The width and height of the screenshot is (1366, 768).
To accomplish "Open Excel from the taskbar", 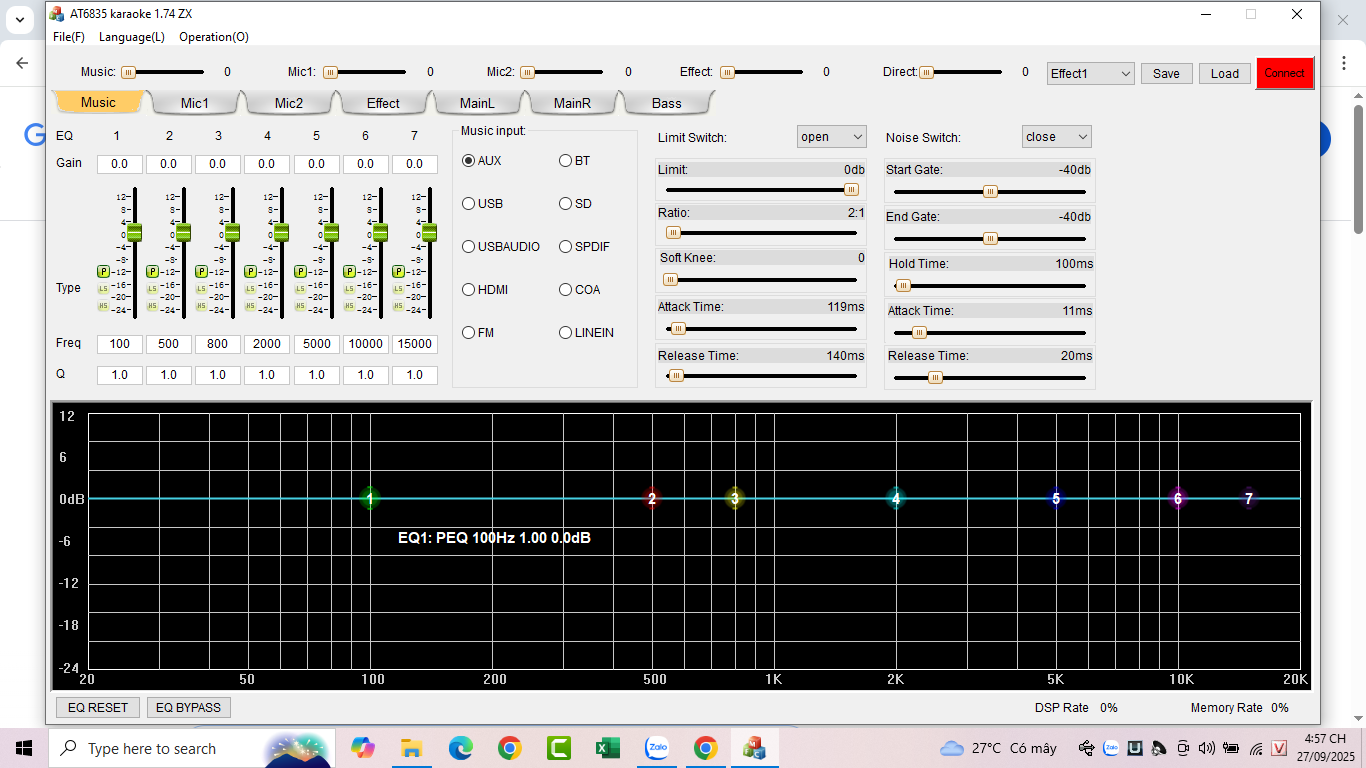I will (607, 748).
